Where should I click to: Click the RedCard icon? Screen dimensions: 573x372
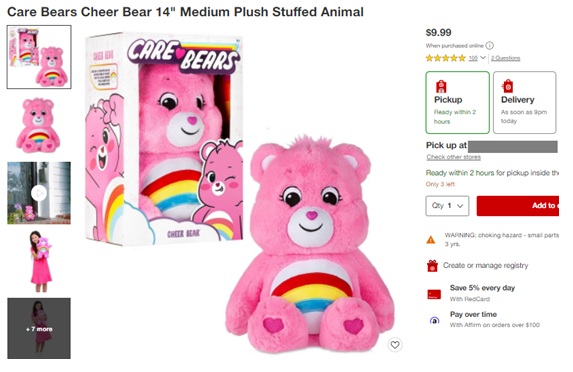click(x=434, y=294)
